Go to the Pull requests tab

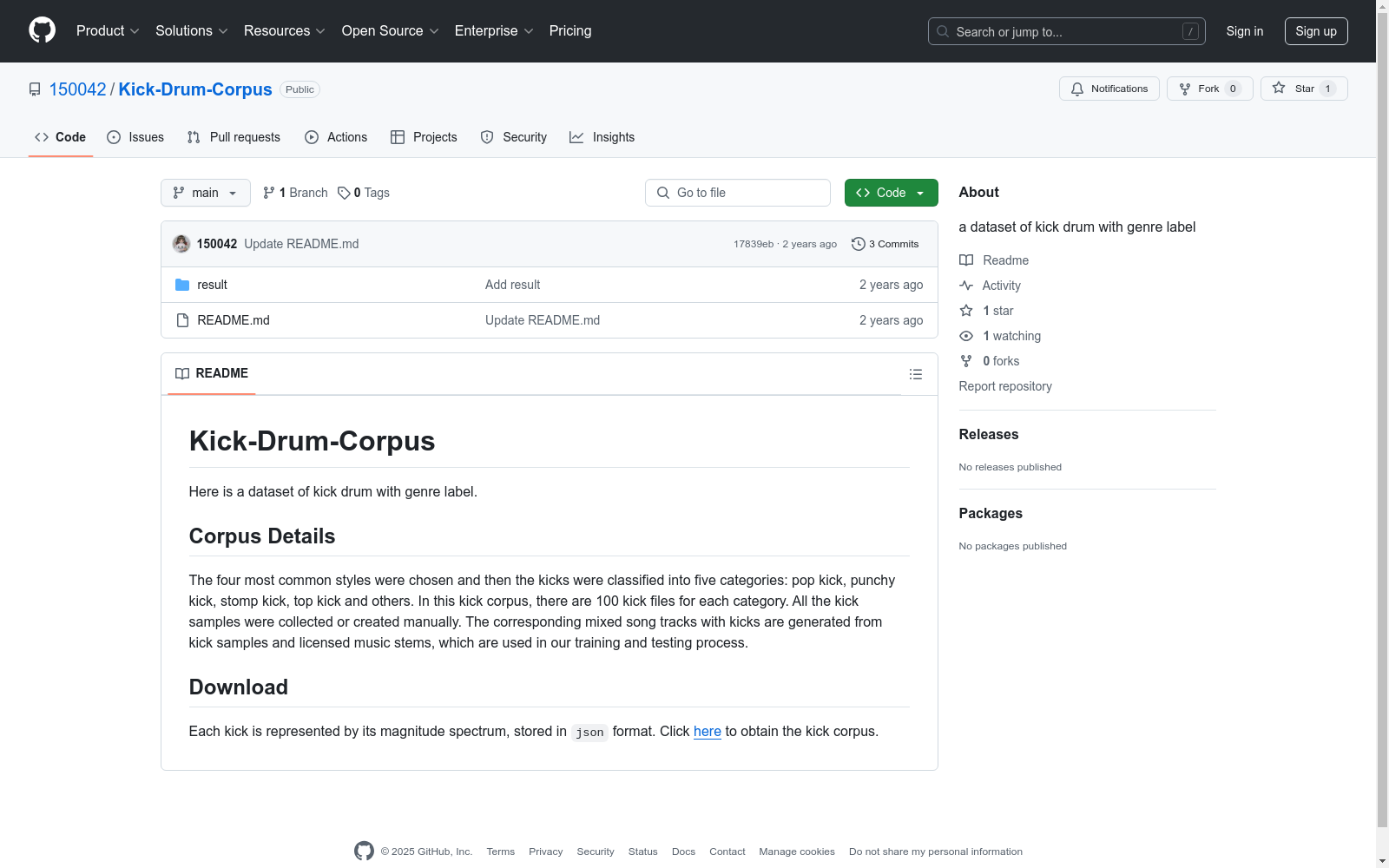[x=234, y=137]
